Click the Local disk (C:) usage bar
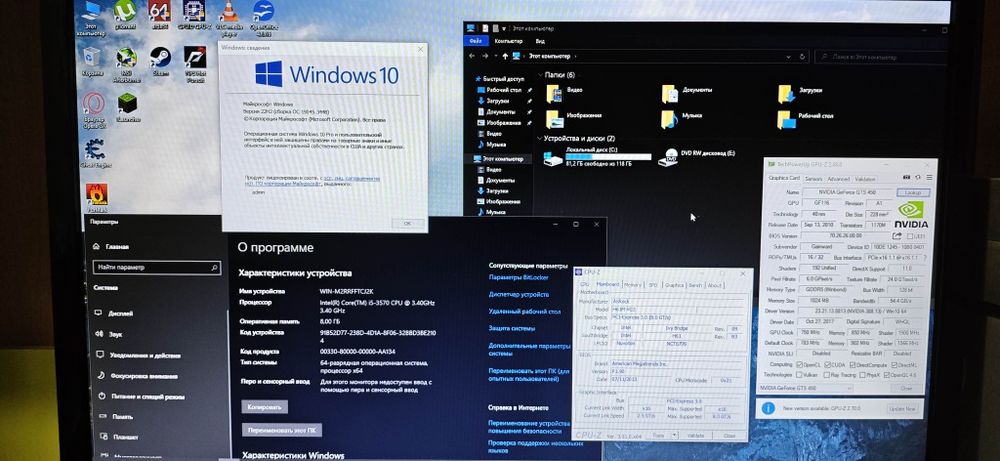The height and width of the screenshot is (461, 1000). (x=608, y=156)
